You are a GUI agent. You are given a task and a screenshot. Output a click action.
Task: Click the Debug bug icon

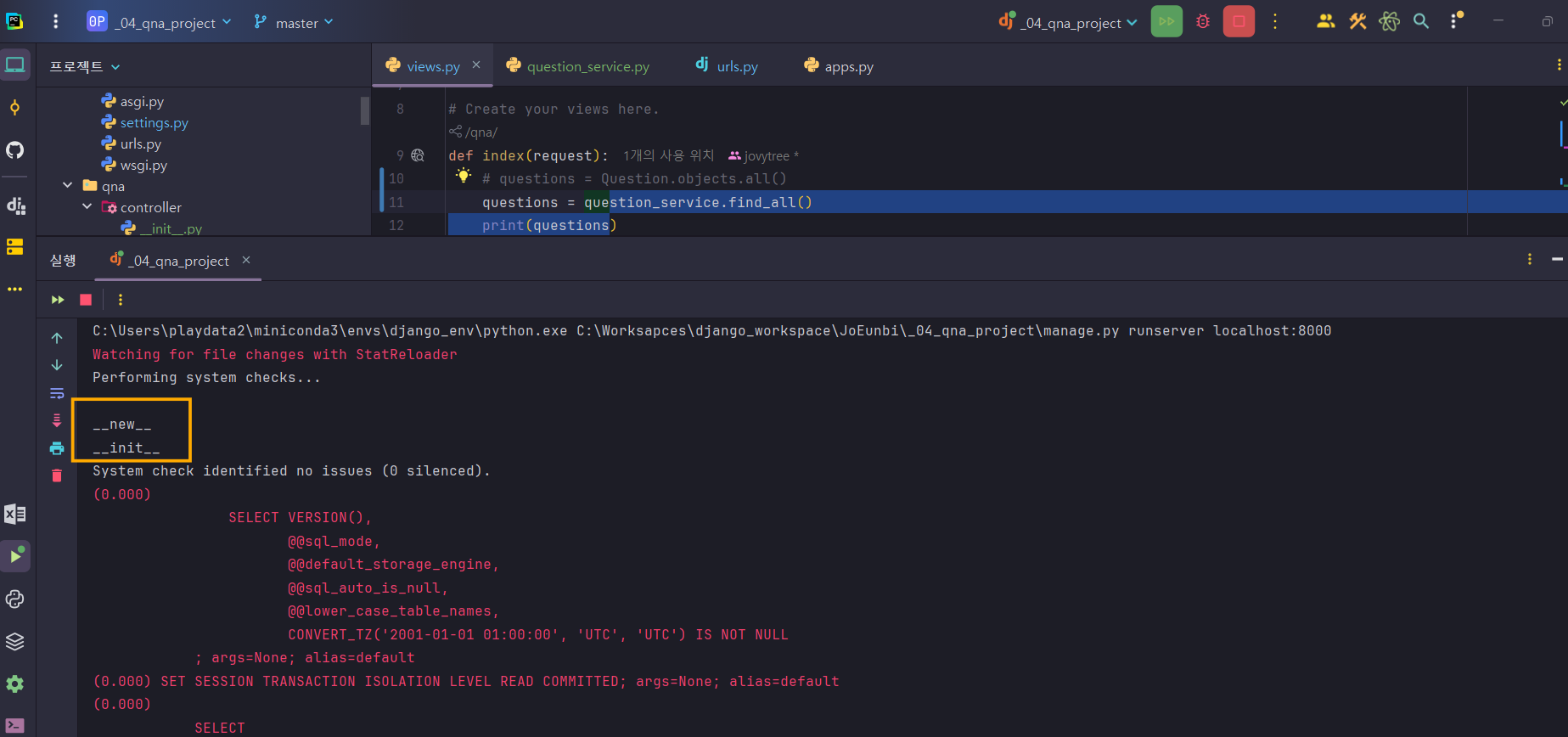point(1203,21)
